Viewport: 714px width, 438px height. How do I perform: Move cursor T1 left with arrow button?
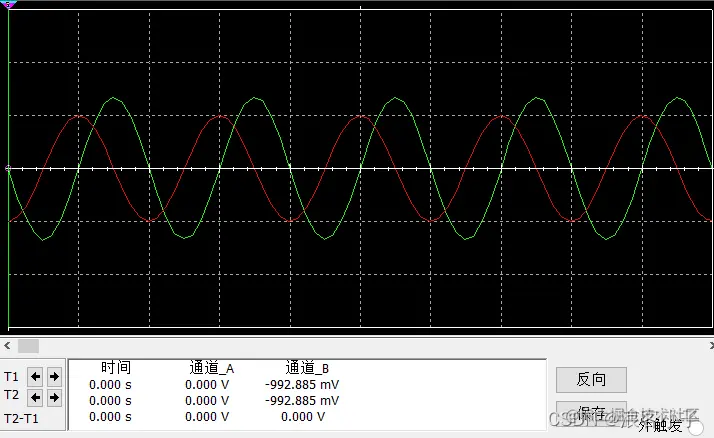pyautogui.click(x=35, y=377)
